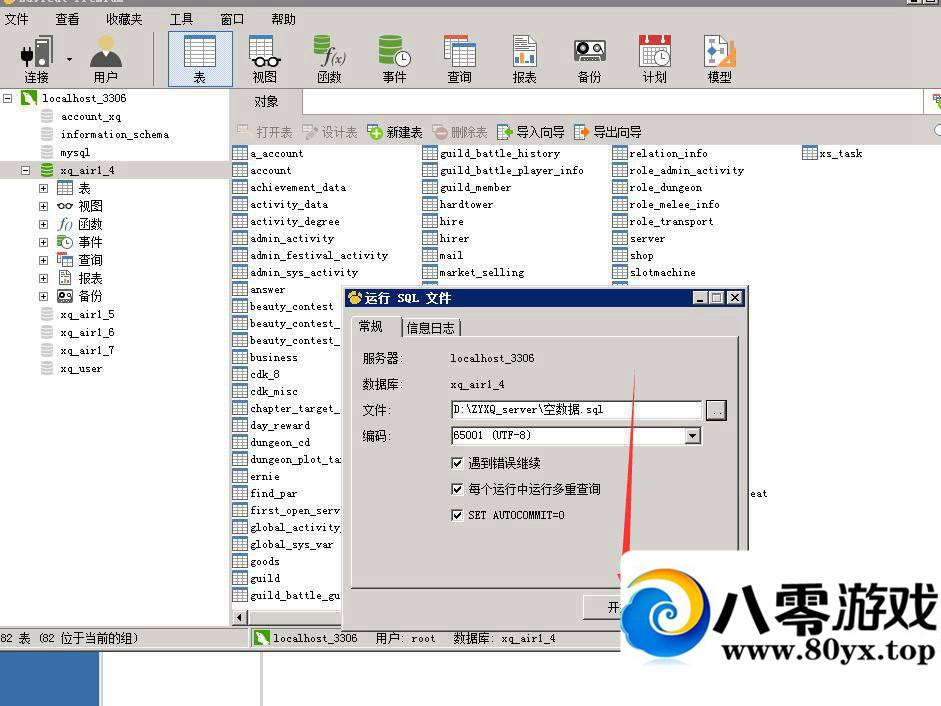
Task: Open the 收藏夹 menu
Action: point(124,20)
